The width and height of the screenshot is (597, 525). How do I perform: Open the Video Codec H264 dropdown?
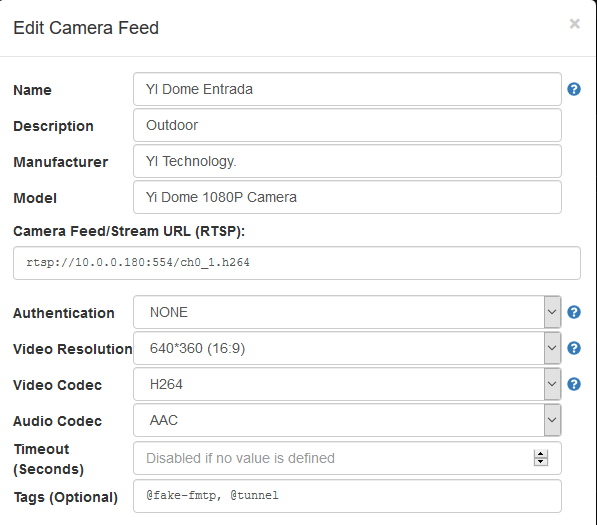(x=347, y=384)
